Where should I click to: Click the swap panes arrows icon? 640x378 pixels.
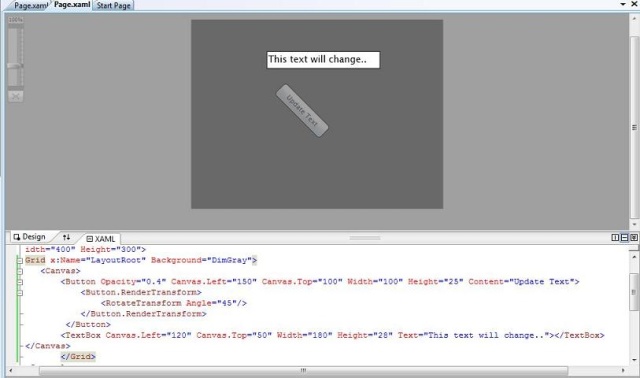click(x=66, y=237)
